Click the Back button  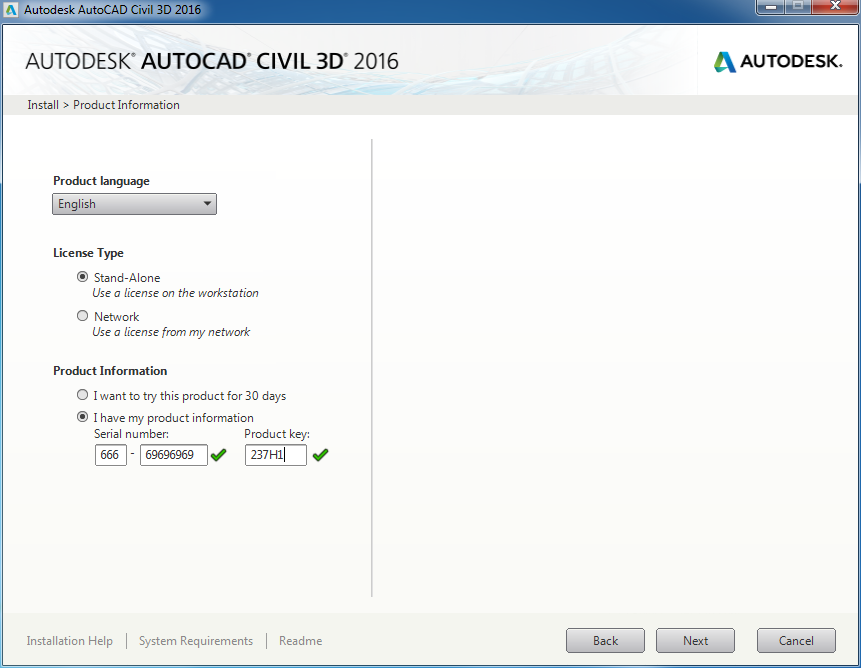tap(605, 641)
